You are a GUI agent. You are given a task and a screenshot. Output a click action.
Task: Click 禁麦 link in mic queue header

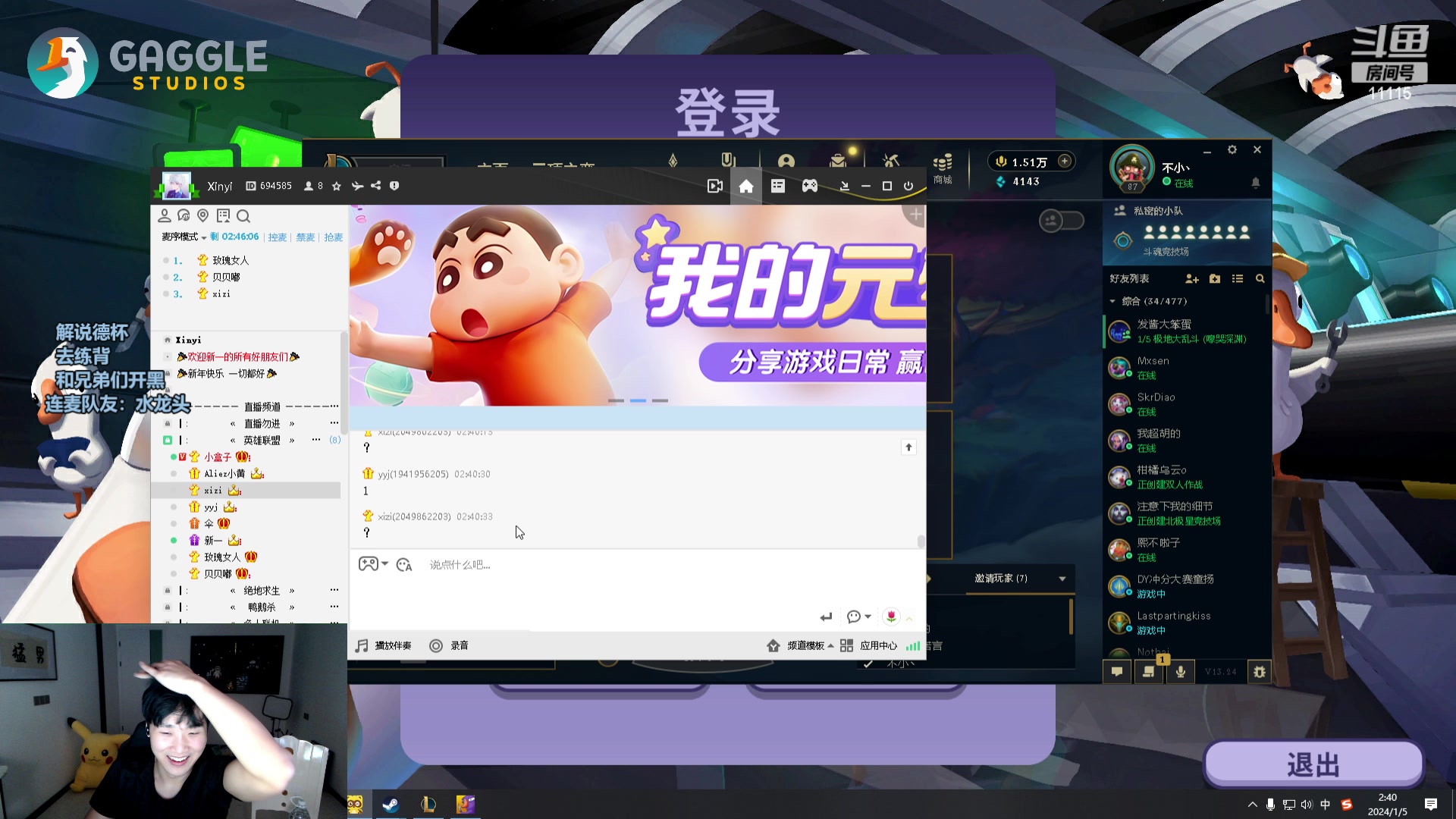306,237
